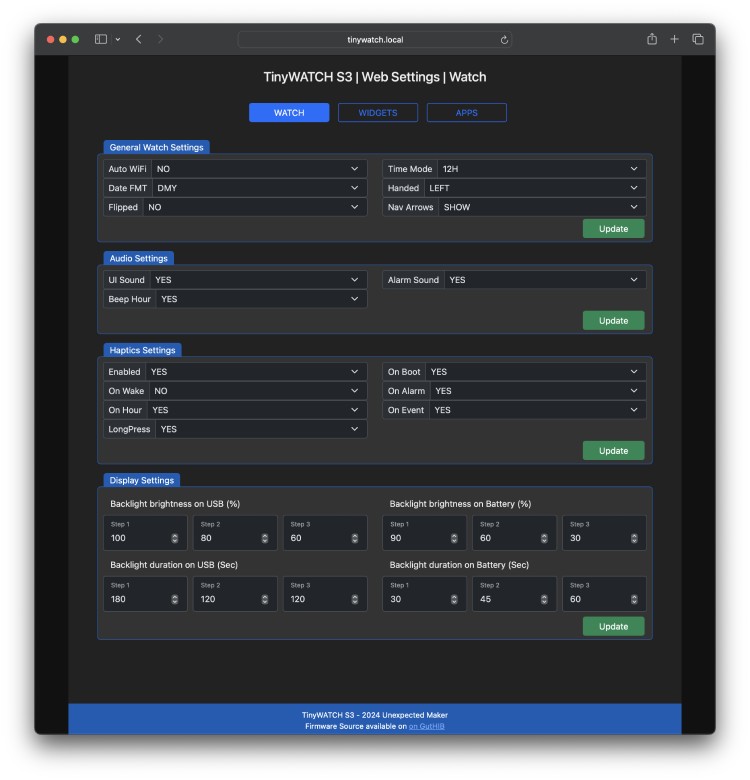Click the forward arrow in Safari toolbar

(x=160, y=39)
